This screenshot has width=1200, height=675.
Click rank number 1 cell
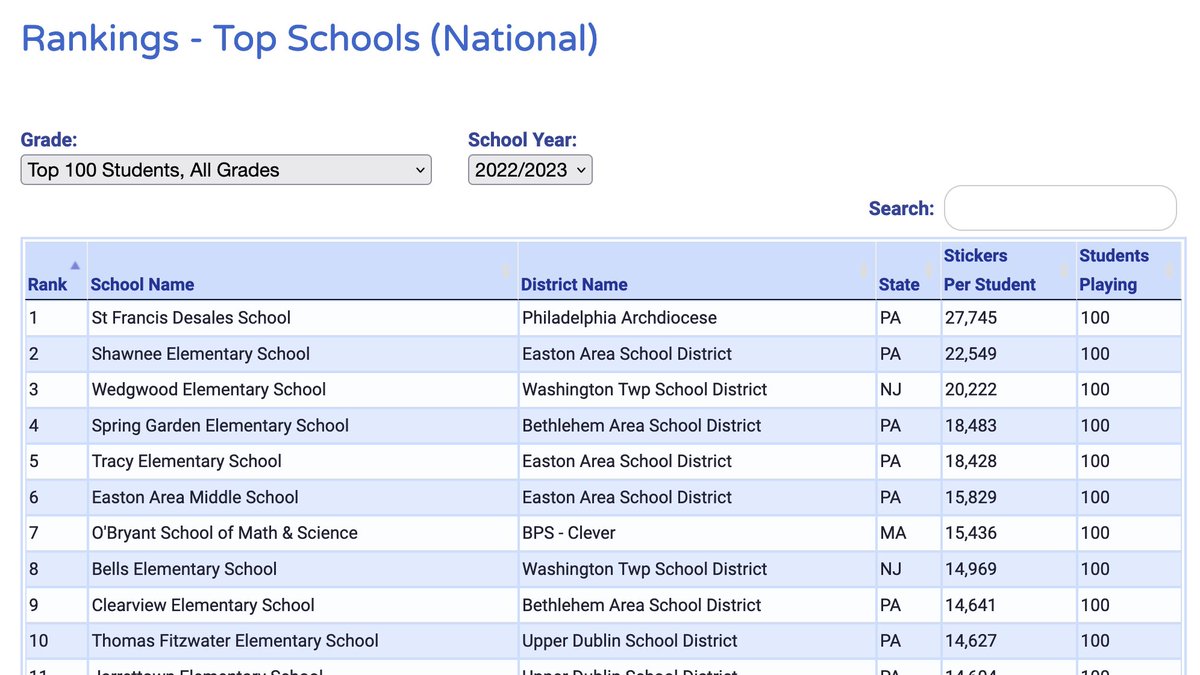(56, 318)
